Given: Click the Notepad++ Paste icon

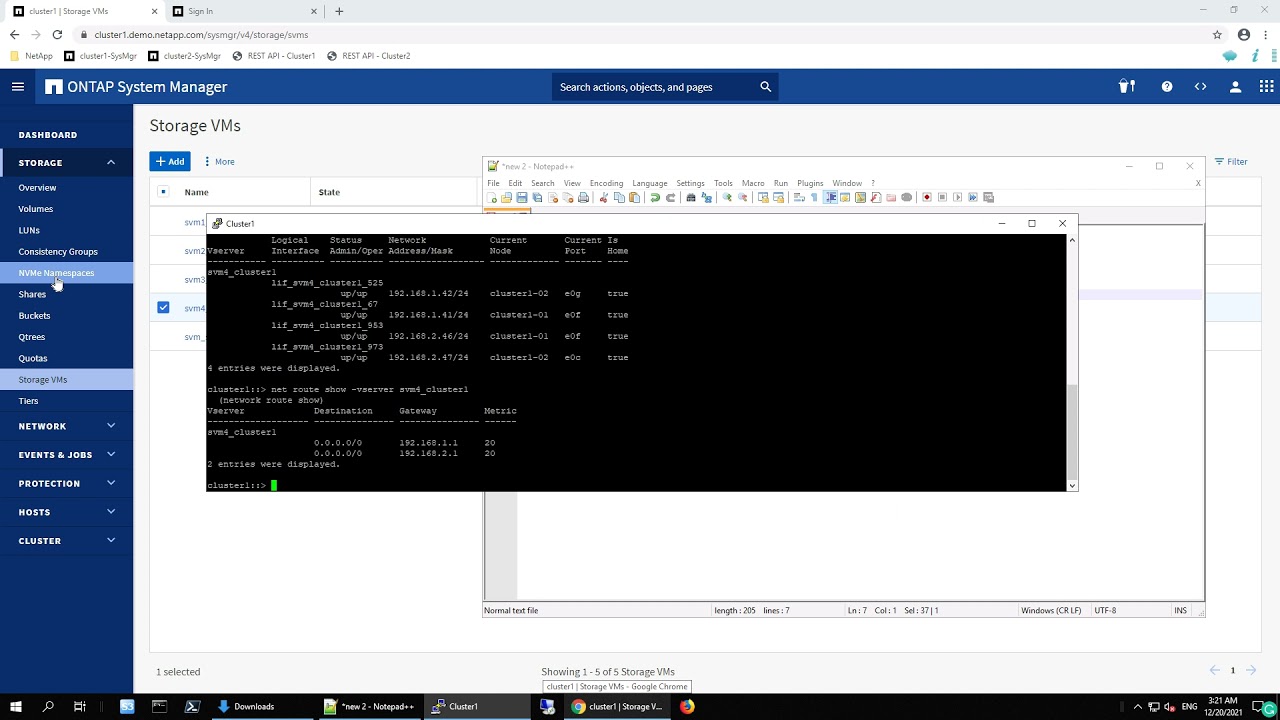Looking at the screenshot, I should click(x=634, y=197).
